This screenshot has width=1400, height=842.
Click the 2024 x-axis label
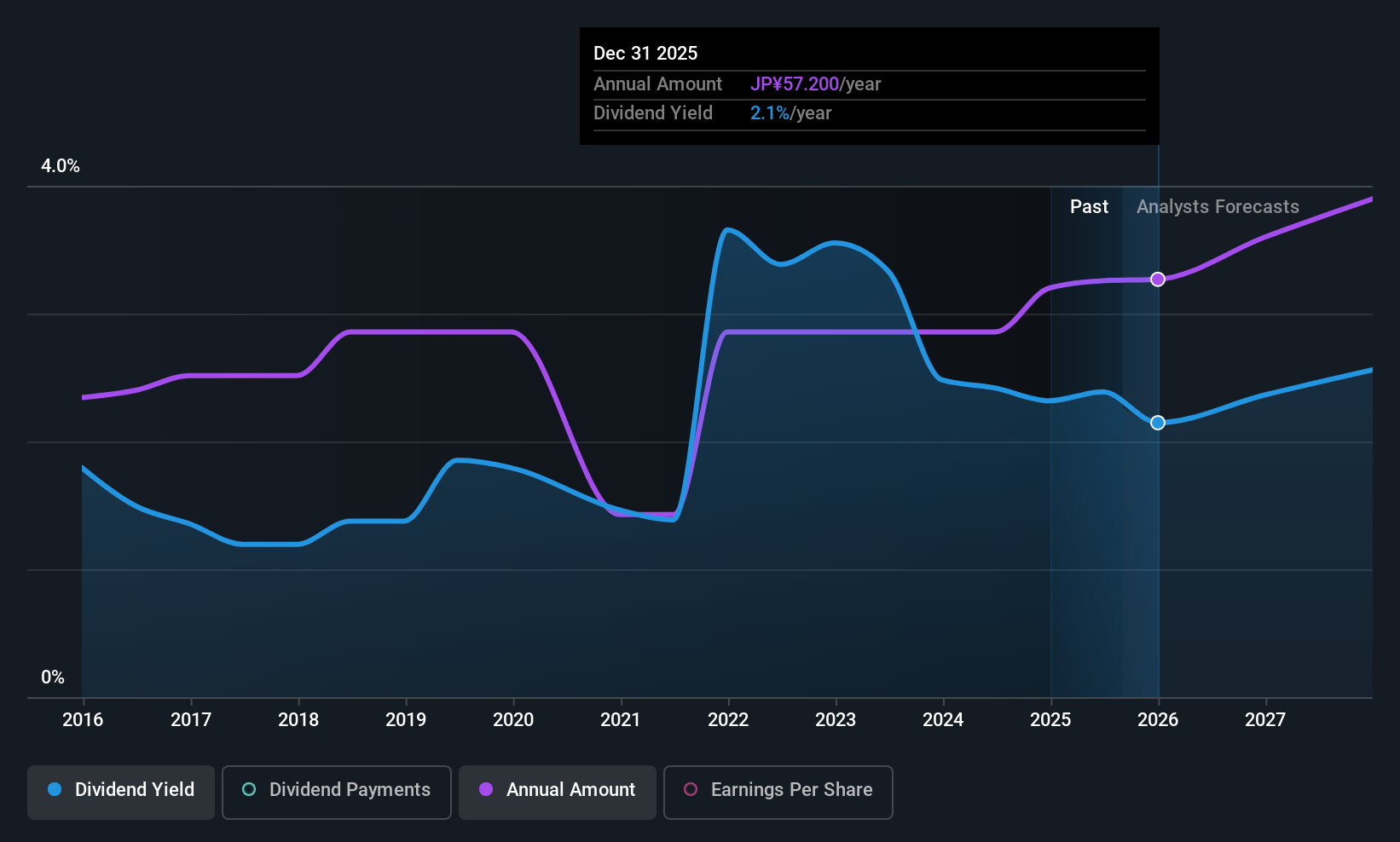[x=943, y=720]
